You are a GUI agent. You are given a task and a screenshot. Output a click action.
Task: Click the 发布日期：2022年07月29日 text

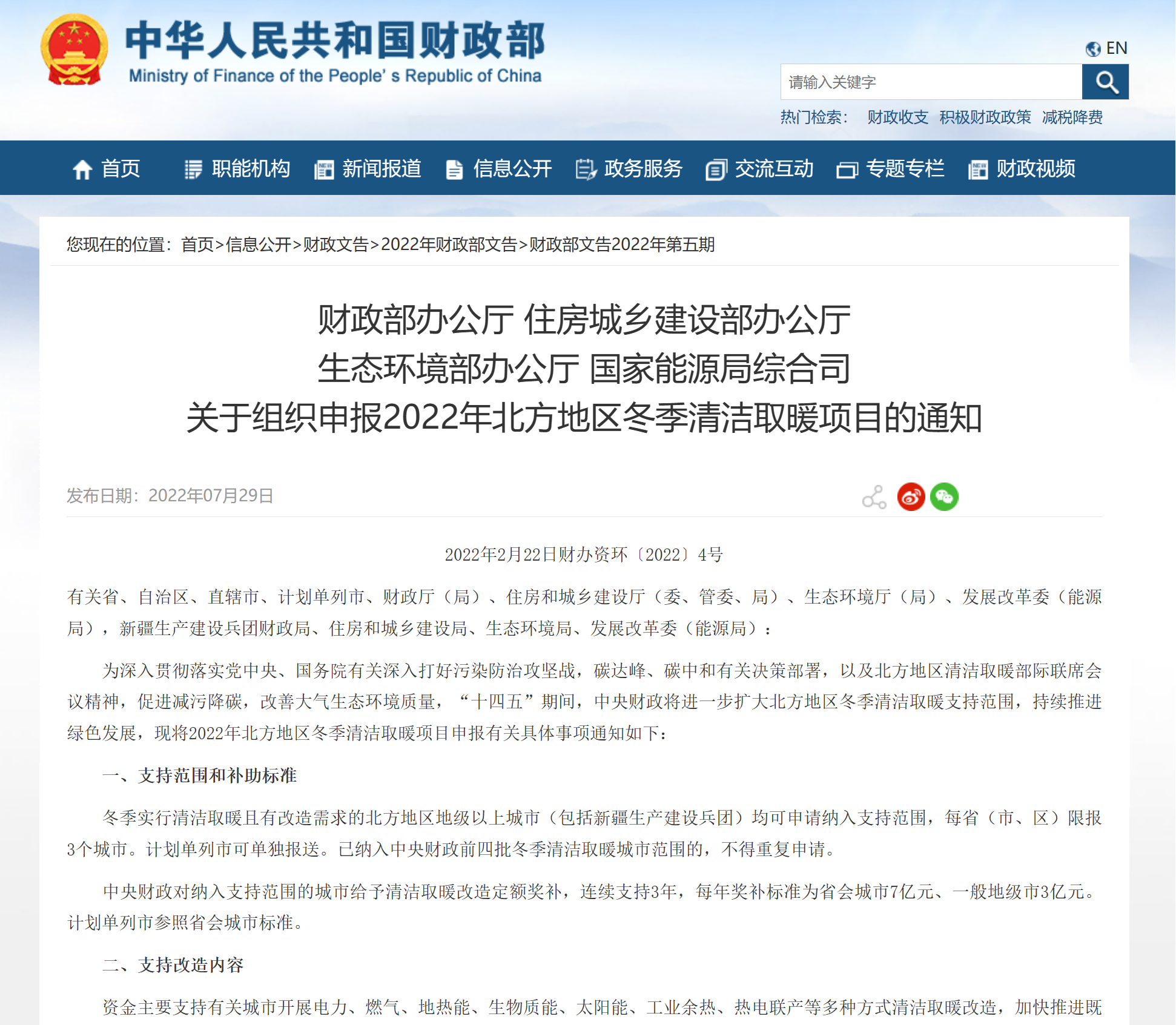click(170, 496)
